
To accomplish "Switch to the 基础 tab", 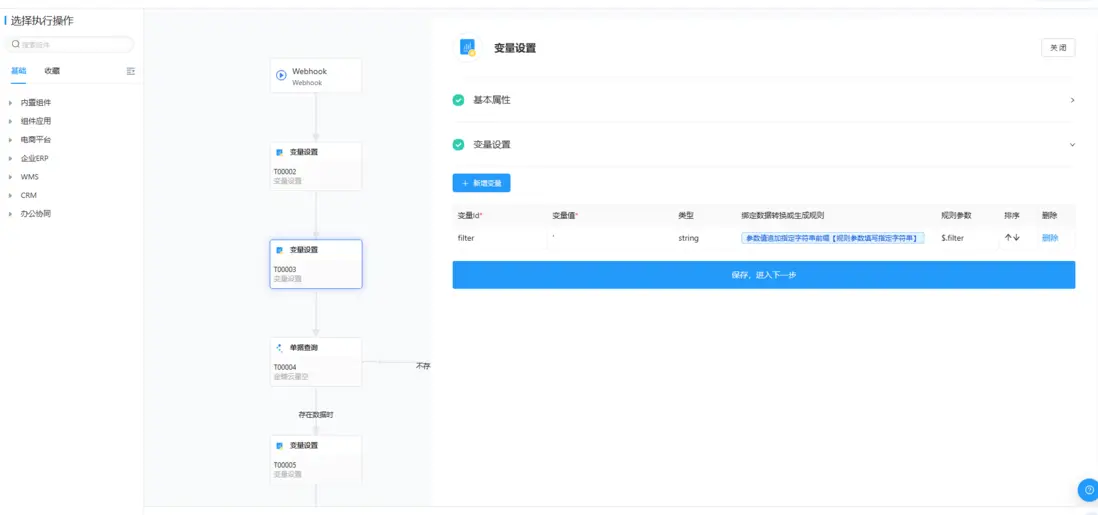I will [18, 71].
